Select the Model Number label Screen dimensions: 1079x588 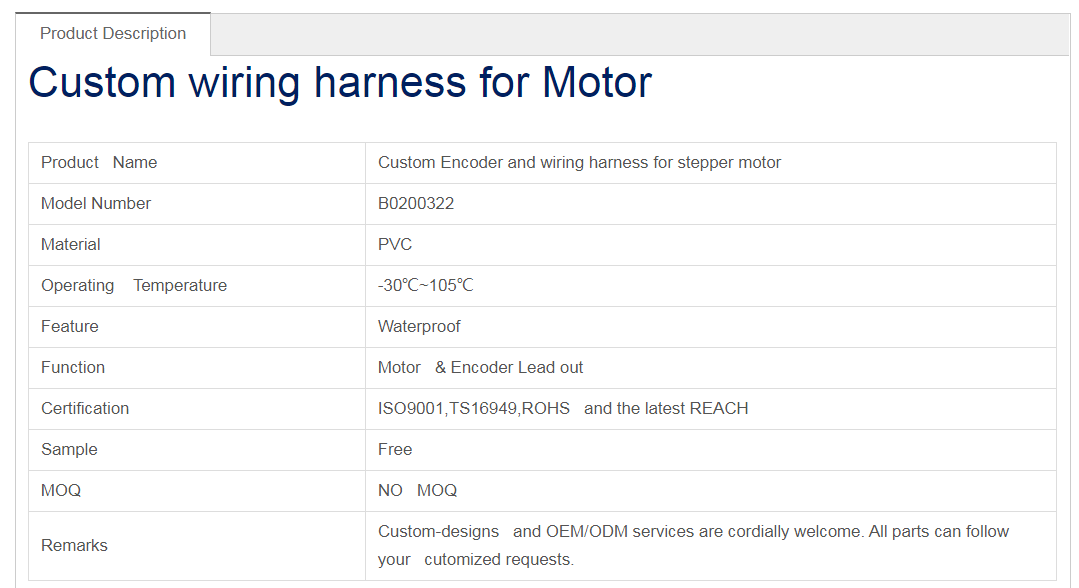click(96, 204)
